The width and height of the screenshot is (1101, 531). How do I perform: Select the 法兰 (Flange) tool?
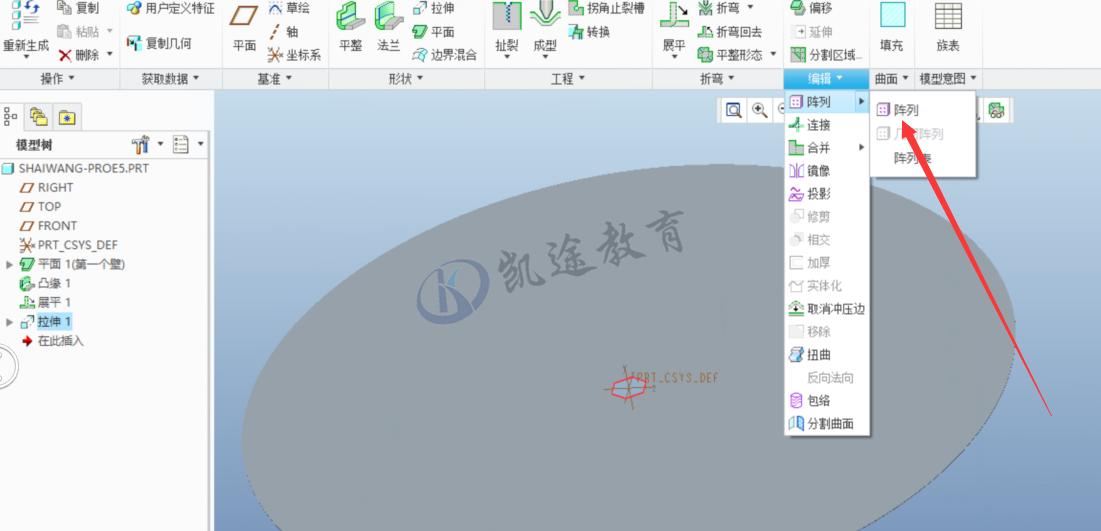point(388,28)
